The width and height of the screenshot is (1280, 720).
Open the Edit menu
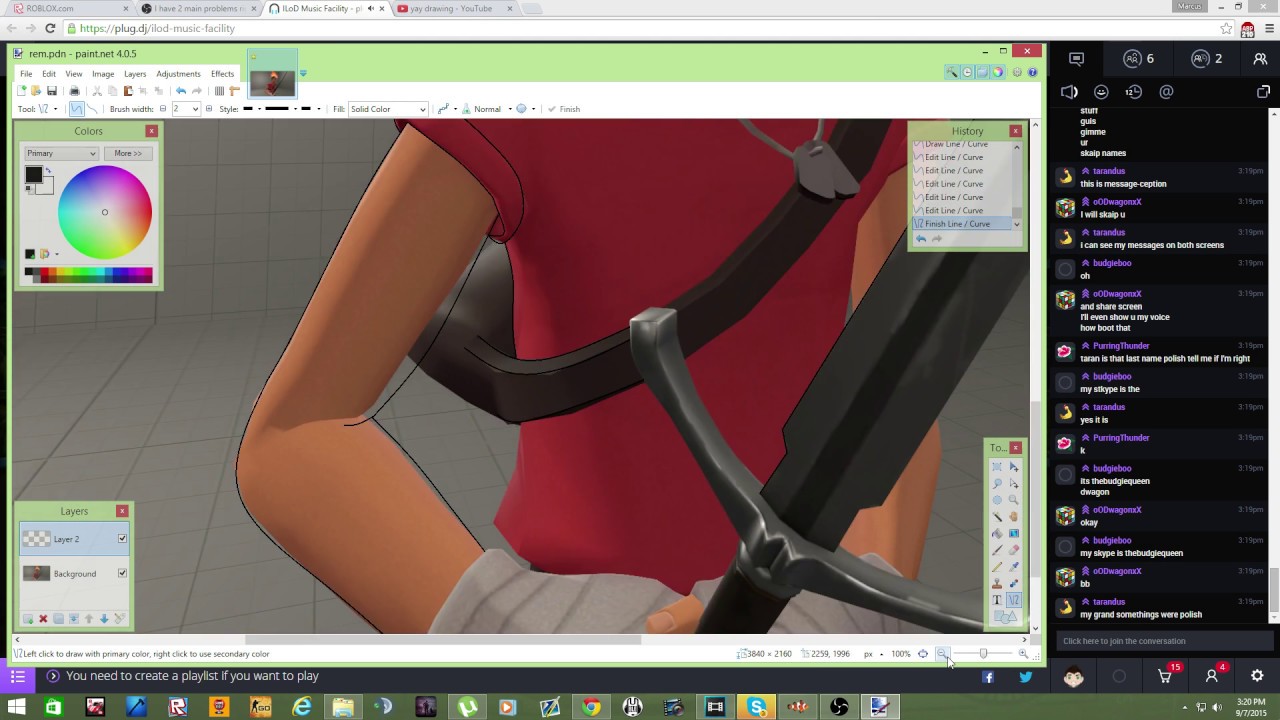[x=48, y=74]
